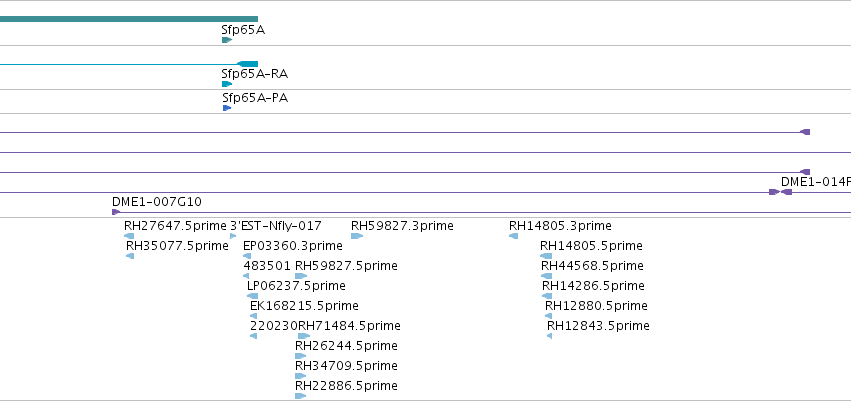Click the RH35077.5prime label
Viewport: 851px width, 401px height.
point(177,246)
